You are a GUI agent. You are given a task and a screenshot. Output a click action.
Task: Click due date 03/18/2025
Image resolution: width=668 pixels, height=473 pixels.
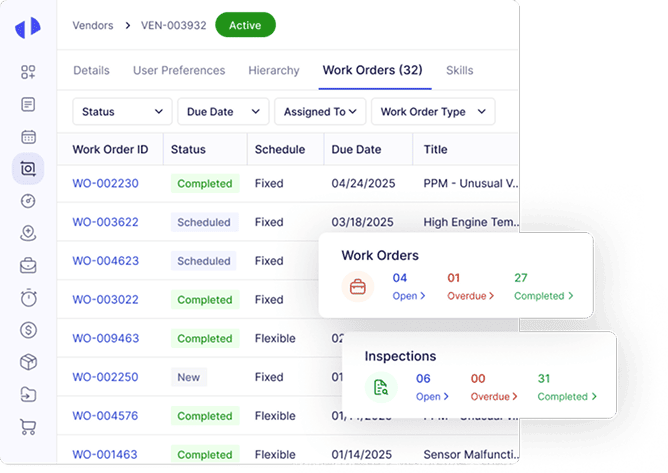point(363,222)
